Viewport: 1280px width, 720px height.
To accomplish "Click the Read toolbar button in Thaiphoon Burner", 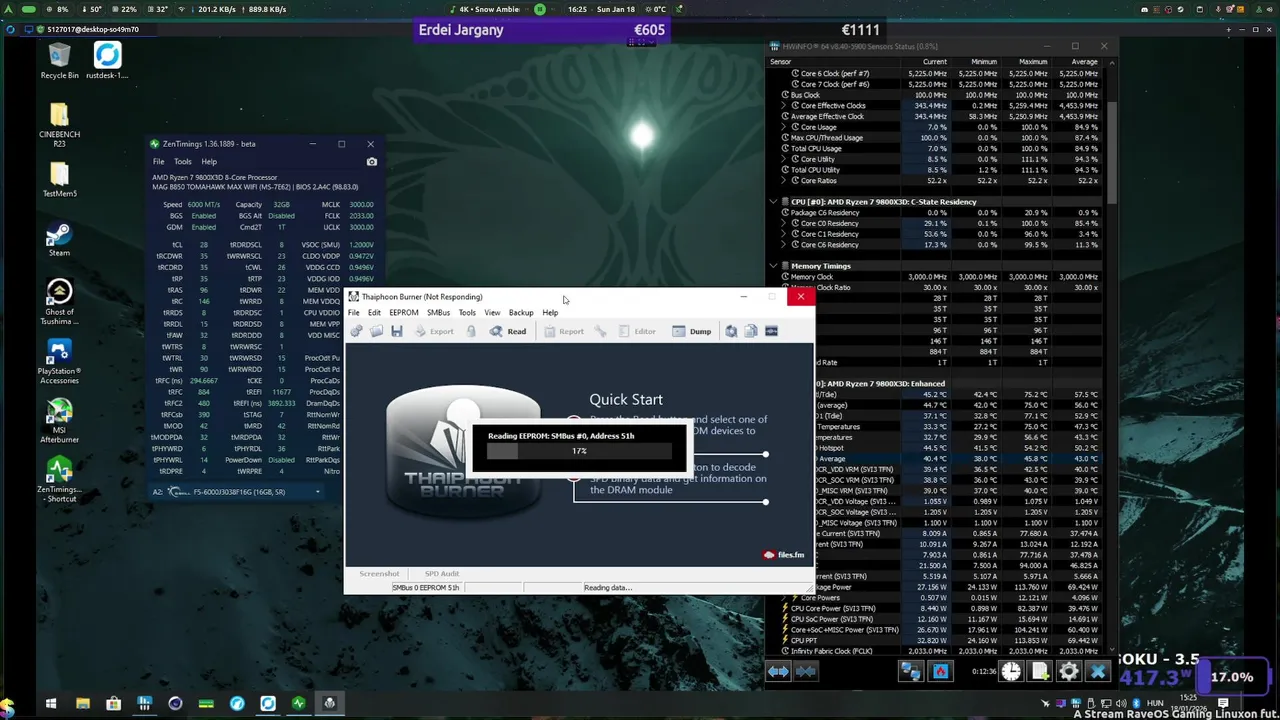I will pos(508,331).
